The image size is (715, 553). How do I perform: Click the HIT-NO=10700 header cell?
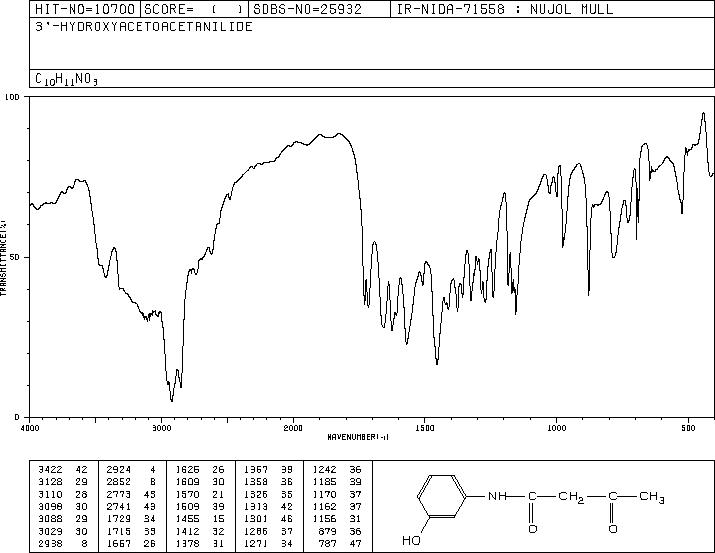[85, 9]
